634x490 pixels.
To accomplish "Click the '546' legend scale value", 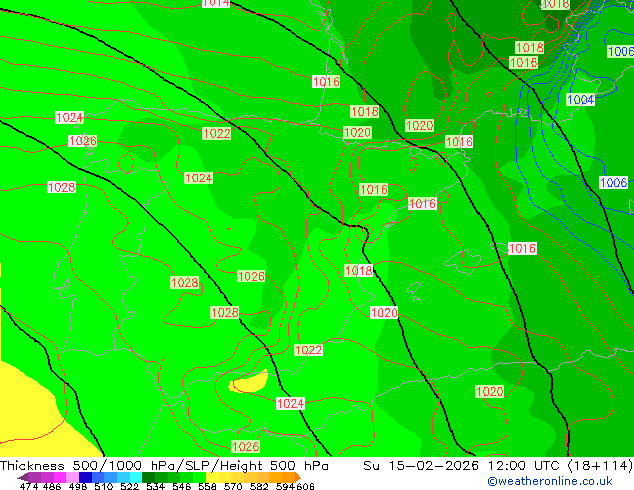I will (181, 486).
